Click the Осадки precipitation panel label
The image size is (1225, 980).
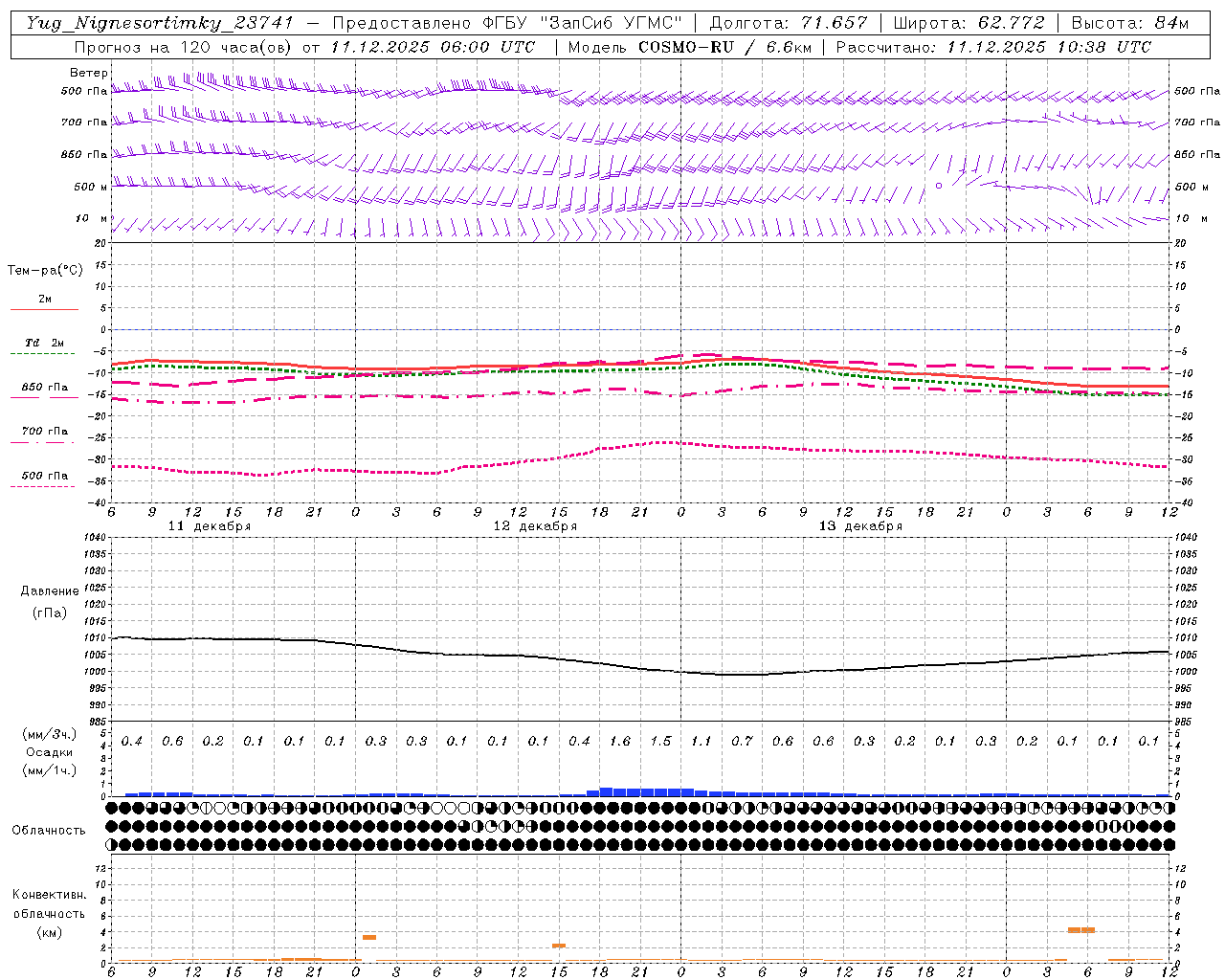click(x=49, y=752)
